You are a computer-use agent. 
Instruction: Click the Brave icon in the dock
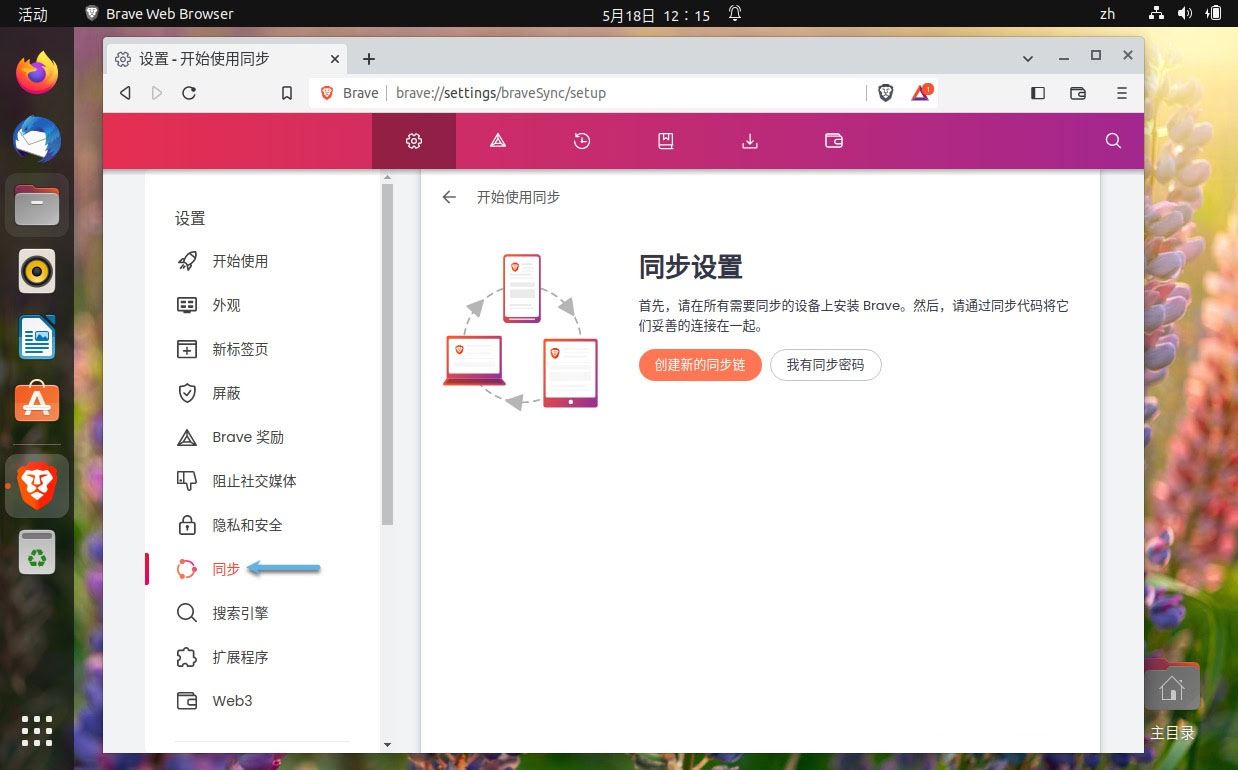click(37, 486)
